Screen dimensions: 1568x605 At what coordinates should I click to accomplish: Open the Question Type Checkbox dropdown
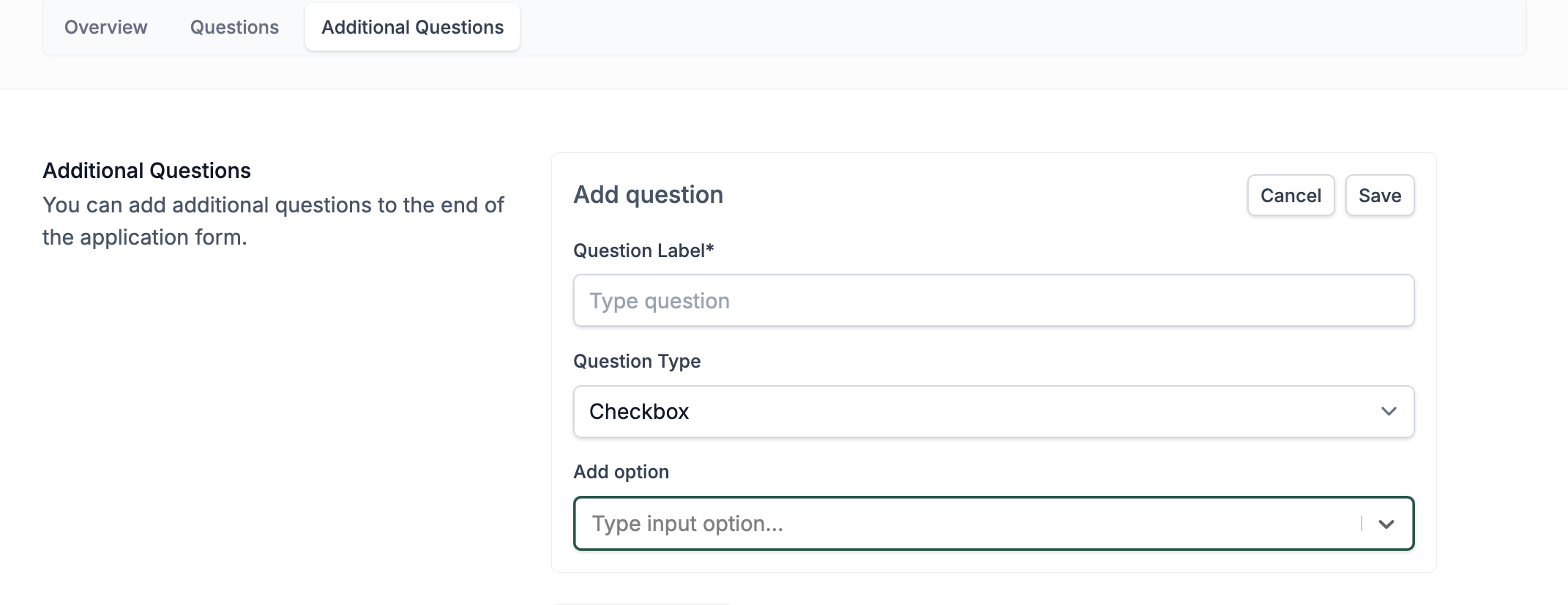(x=993, y=412)
